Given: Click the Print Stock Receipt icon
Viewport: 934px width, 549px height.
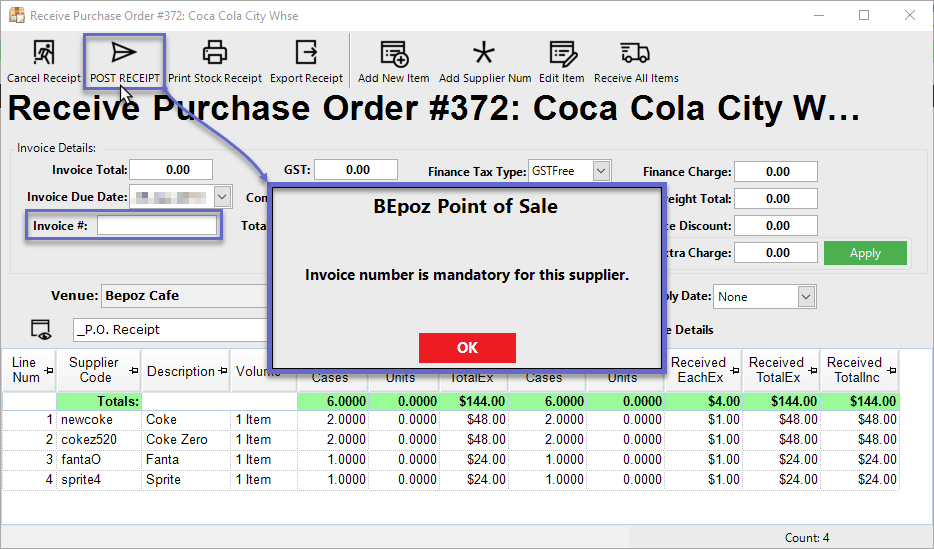Looking at the screenshot, I should point(214,53).
